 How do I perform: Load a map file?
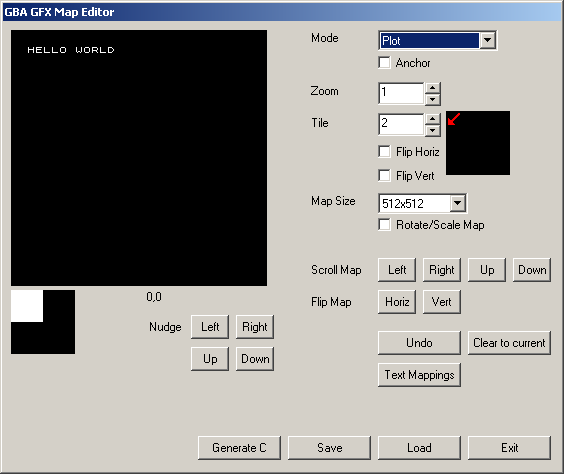(x=419, y=448)
